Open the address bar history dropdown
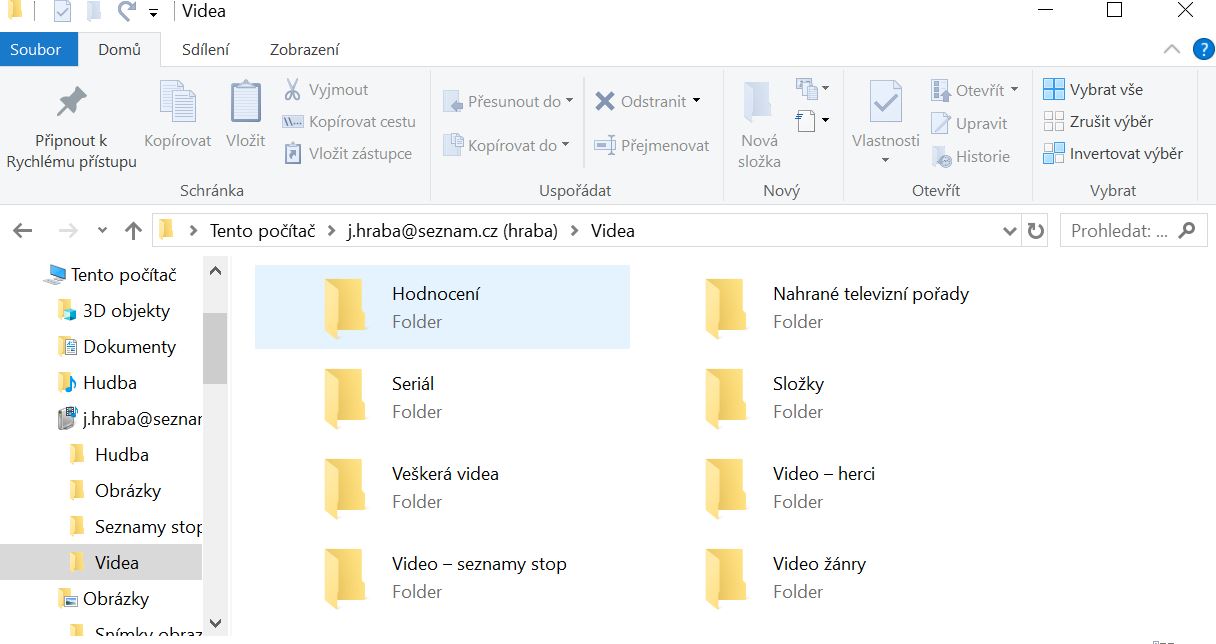The image size is (1216, 644). click(1010, 231)
